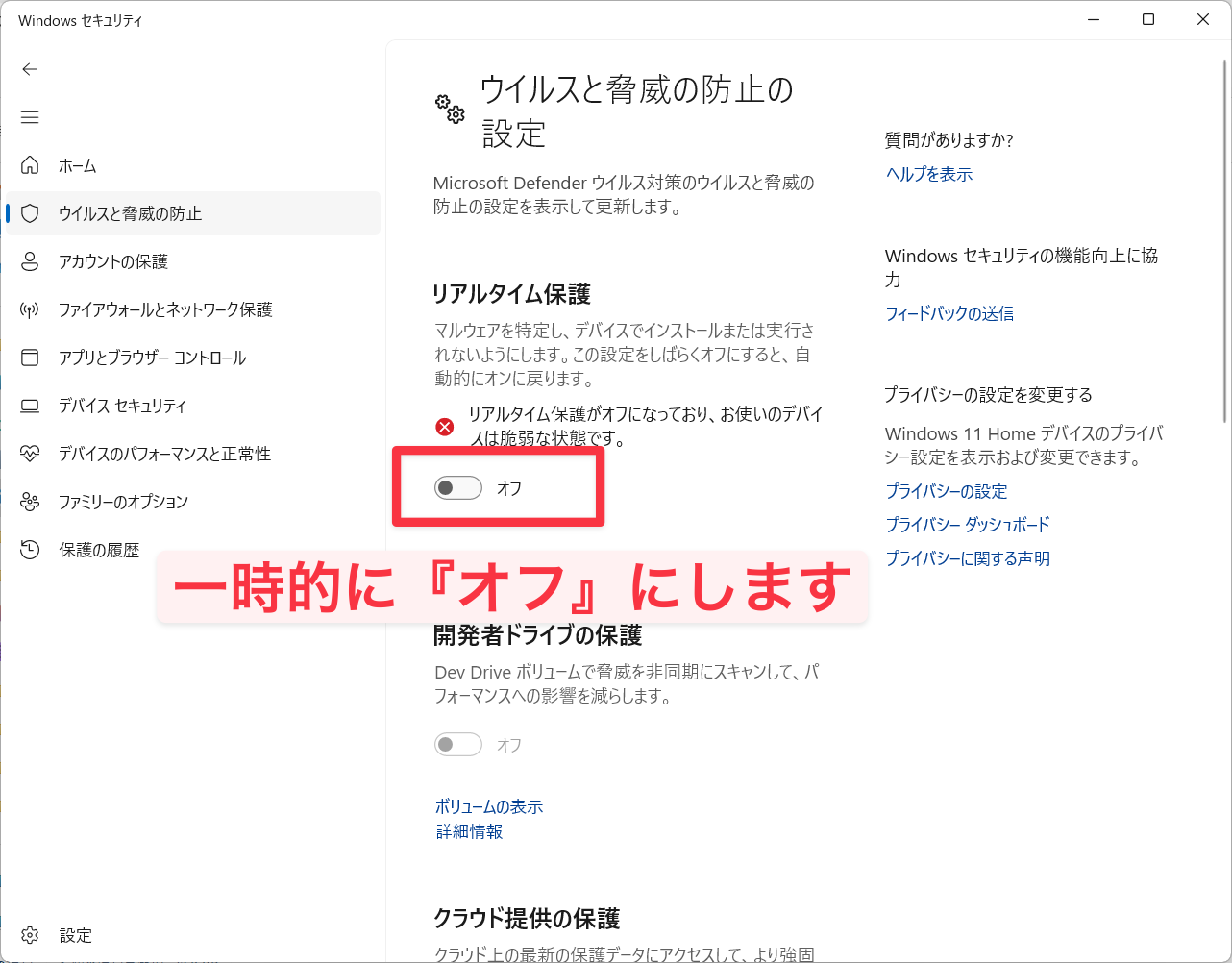Open the ヘルプを表示 link
The width and height of the screenshot is (1232, 963).
point(928,174)
